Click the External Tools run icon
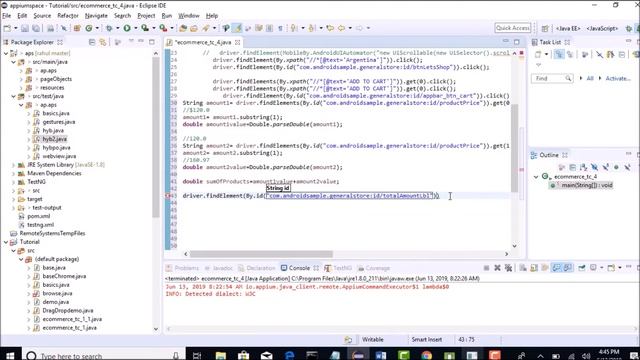The height and width of the screenshot is (360, 640). [x=163, y=28]
